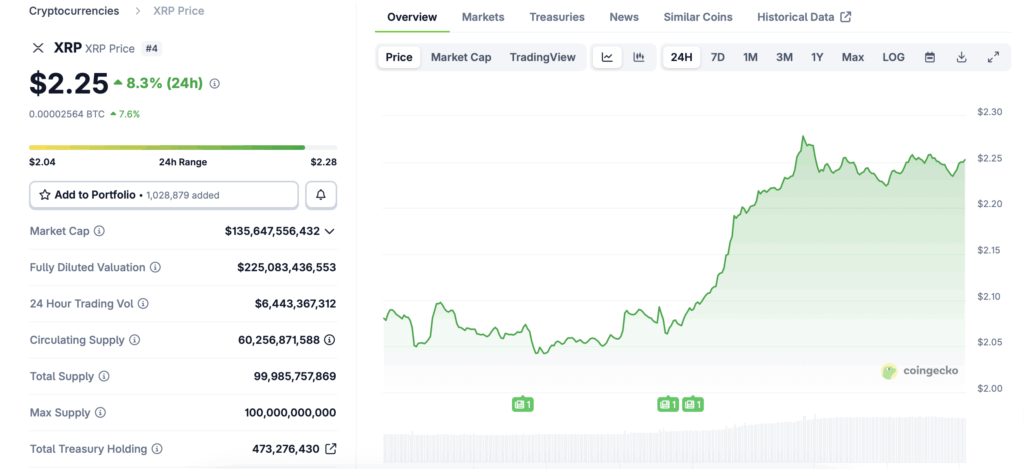Image resolution: width=1024 pixels, height=469 pixels.
Task: Select the 24H time range
Action: pyautogui.click(x=681, y=57)
